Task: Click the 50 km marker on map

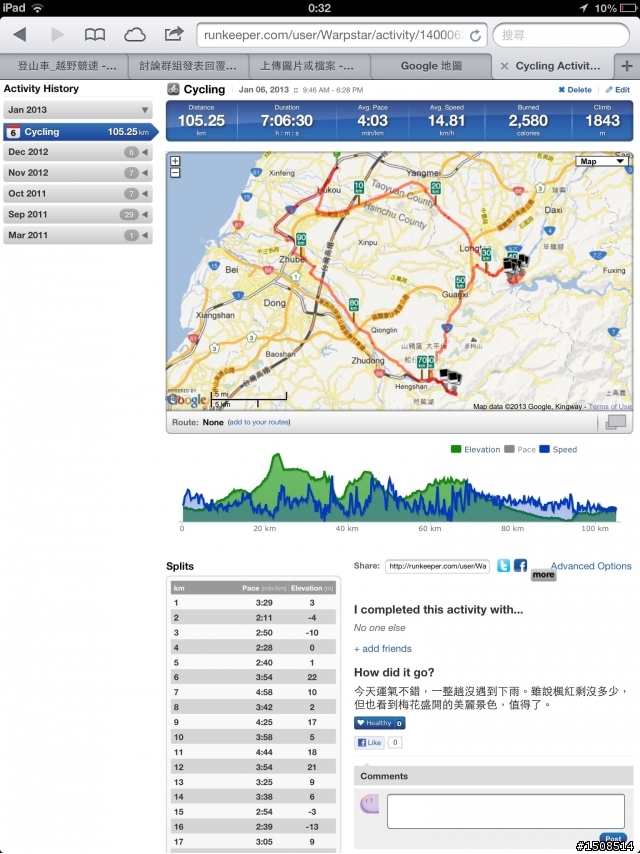Action: [x=460, y=282]
